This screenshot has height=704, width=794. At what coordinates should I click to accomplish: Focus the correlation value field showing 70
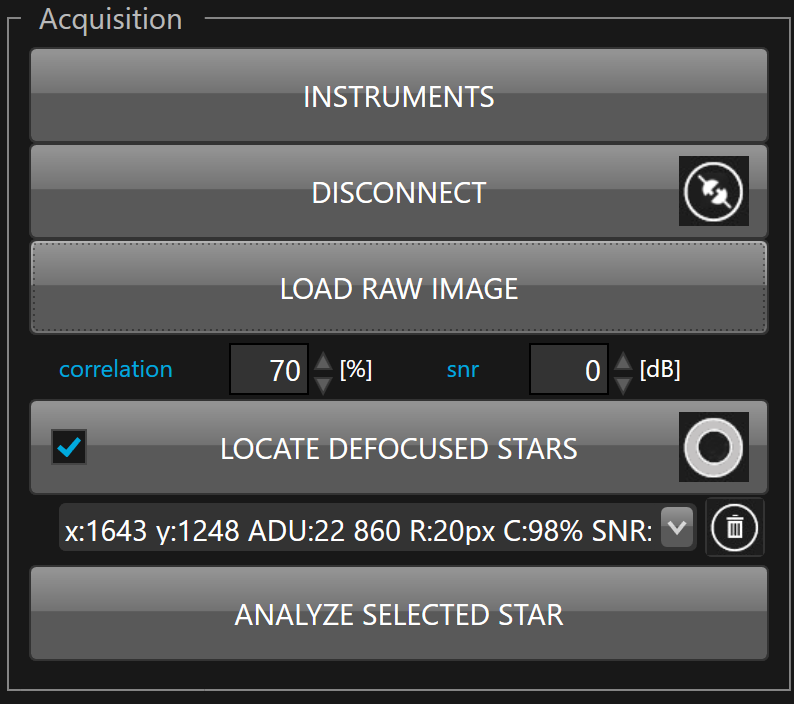click(270, 371)
